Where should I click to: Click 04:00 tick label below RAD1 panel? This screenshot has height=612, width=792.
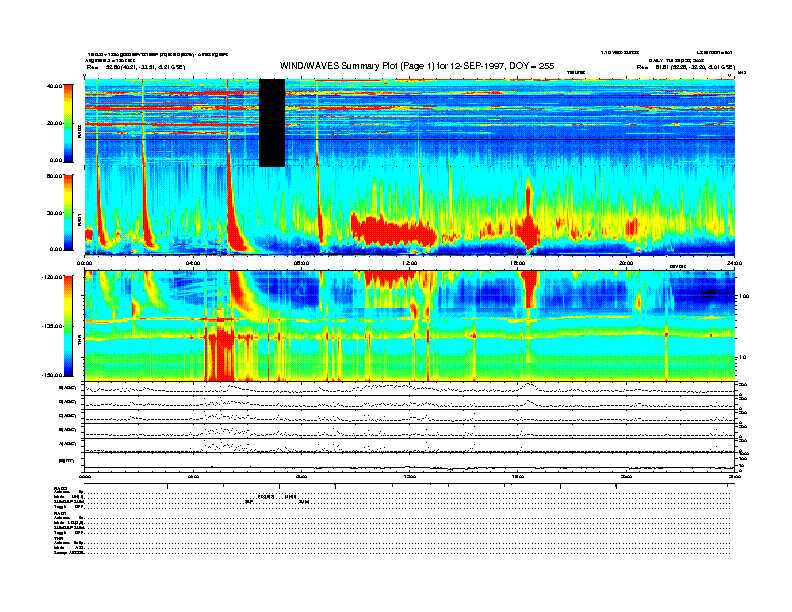tap(193, 263)
